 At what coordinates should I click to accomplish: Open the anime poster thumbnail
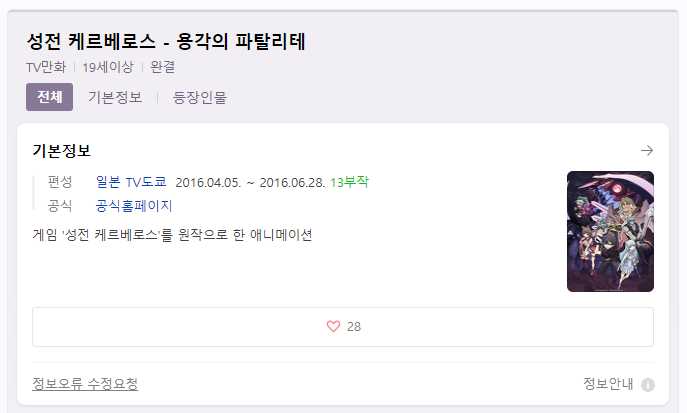point(610,231)
